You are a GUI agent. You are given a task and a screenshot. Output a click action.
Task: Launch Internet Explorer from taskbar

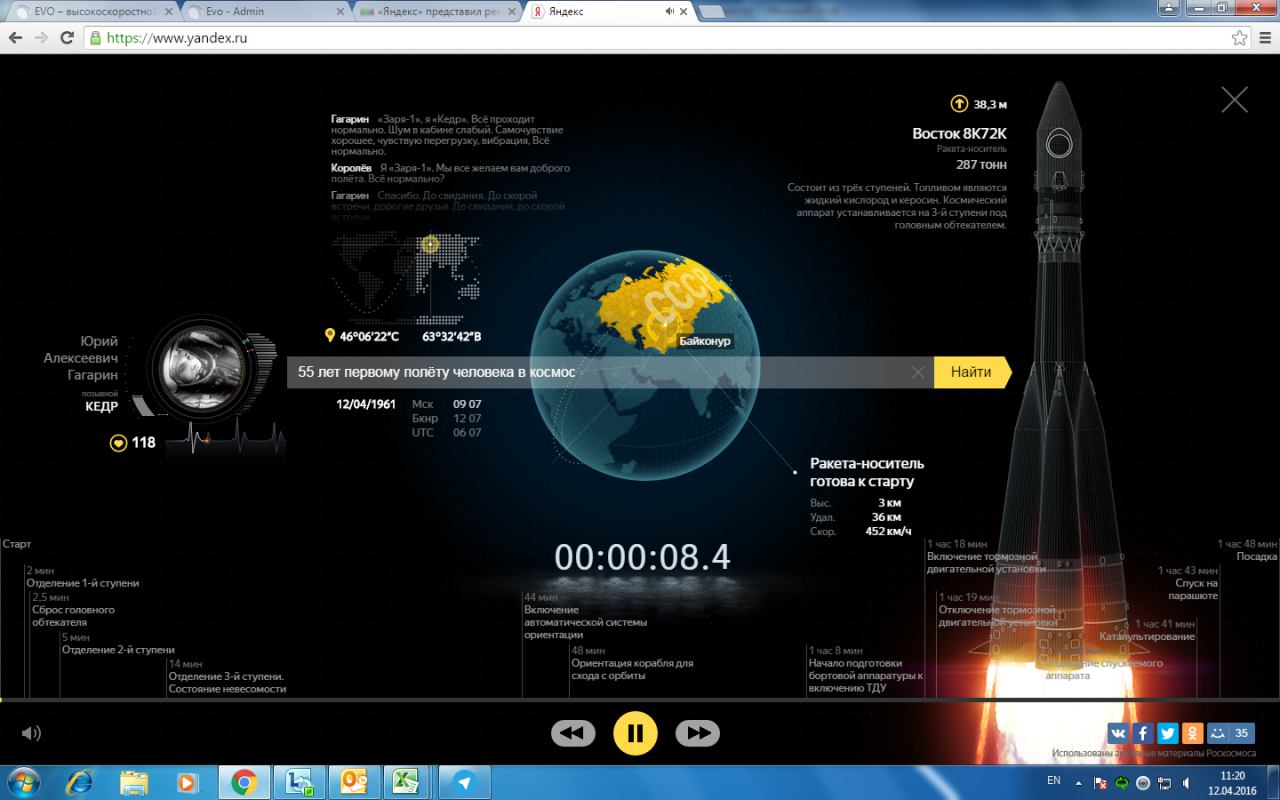80,781
